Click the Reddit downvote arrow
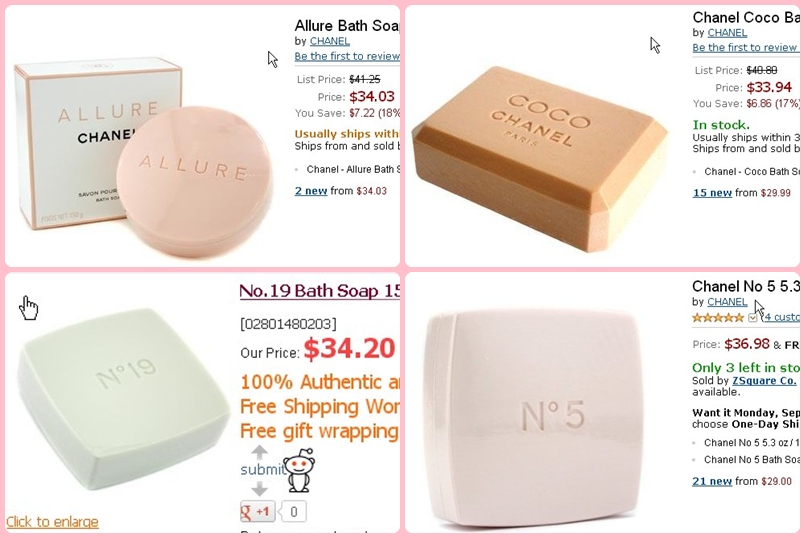 (x=259, y=488)
